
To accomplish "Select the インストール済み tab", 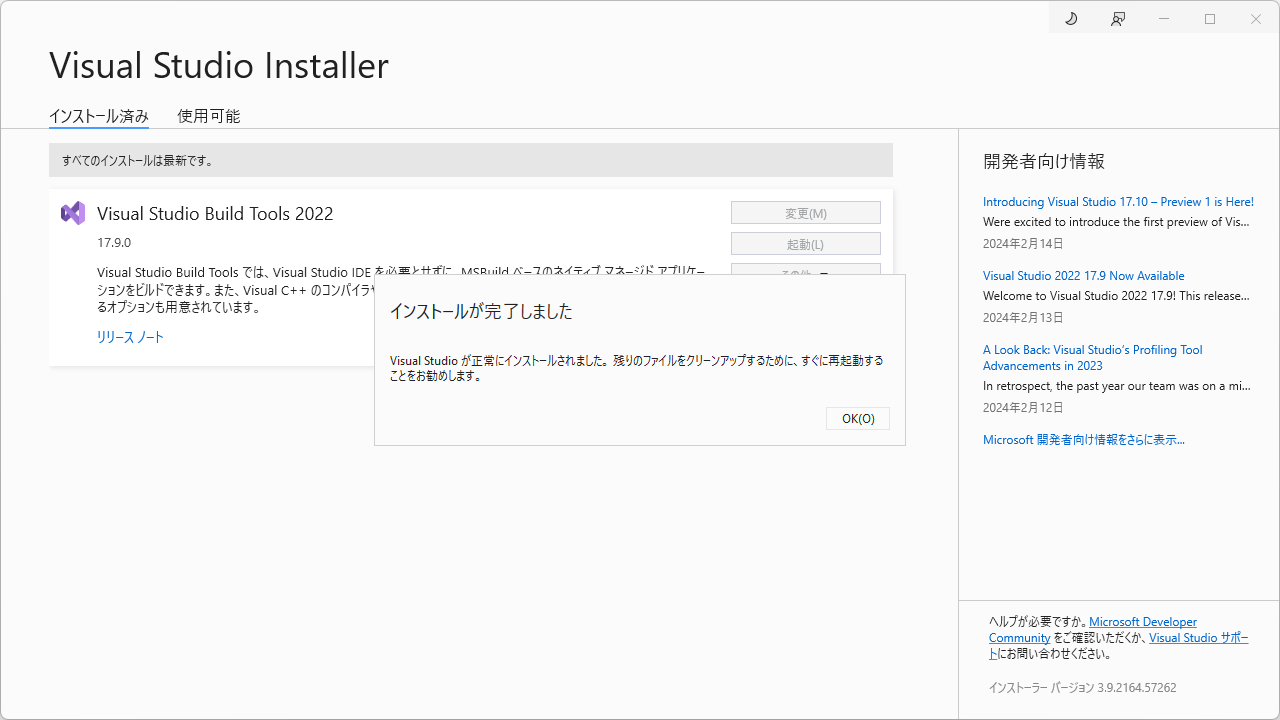I will (98, 116).
